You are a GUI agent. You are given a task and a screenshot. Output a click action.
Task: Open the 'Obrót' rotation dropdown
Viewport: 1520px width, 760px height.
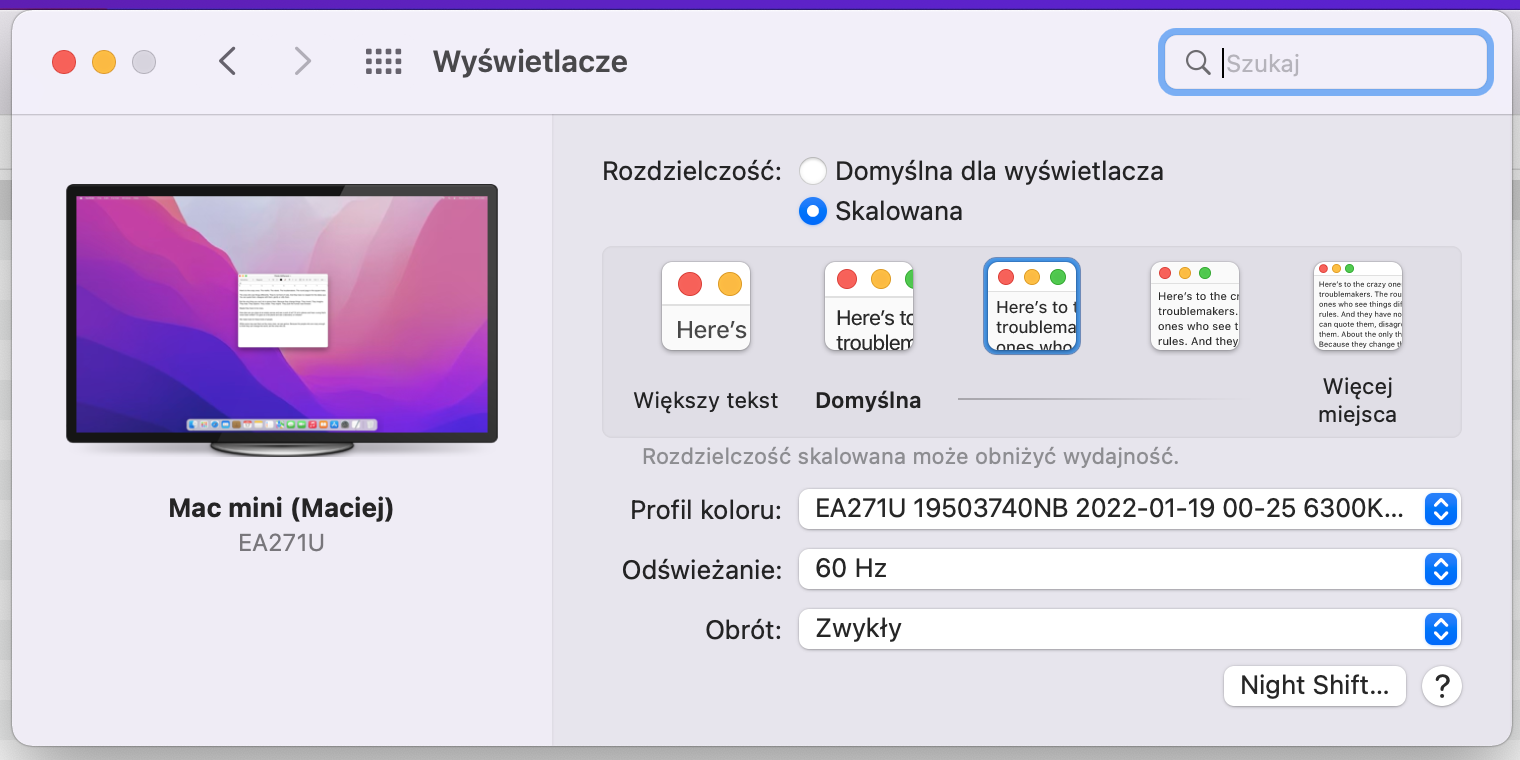(x=1129, y=629)
